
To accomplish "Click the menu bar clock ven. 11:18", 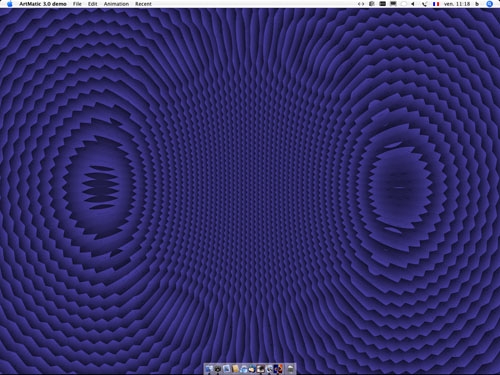I will tap(457, 4).
